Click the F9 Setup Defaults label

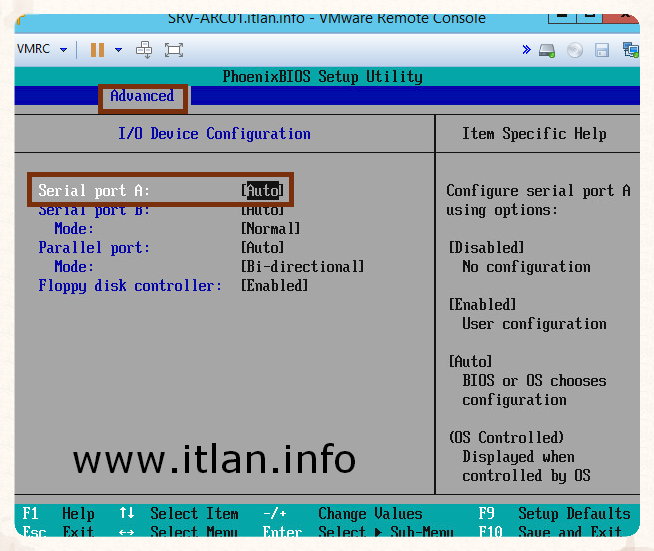(573, 514)
